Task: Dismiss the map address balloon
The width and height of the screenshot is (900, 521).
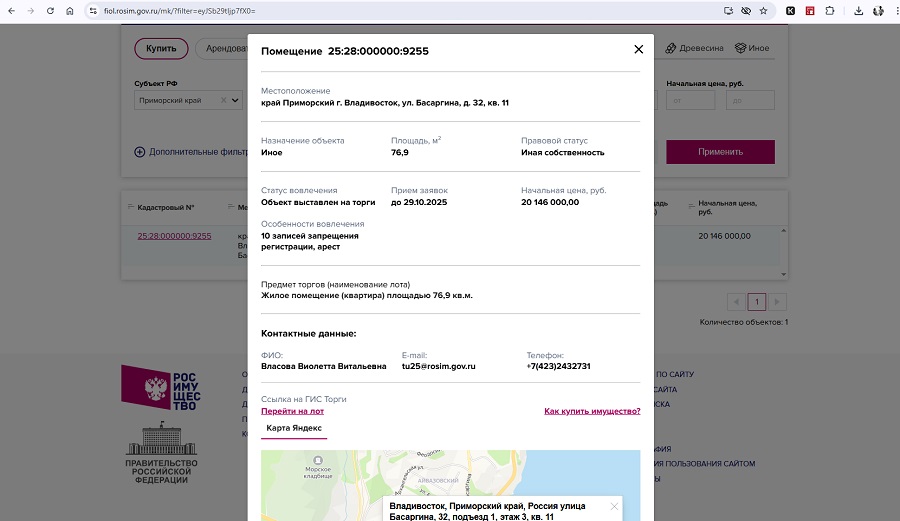Action: coord(614,506)
